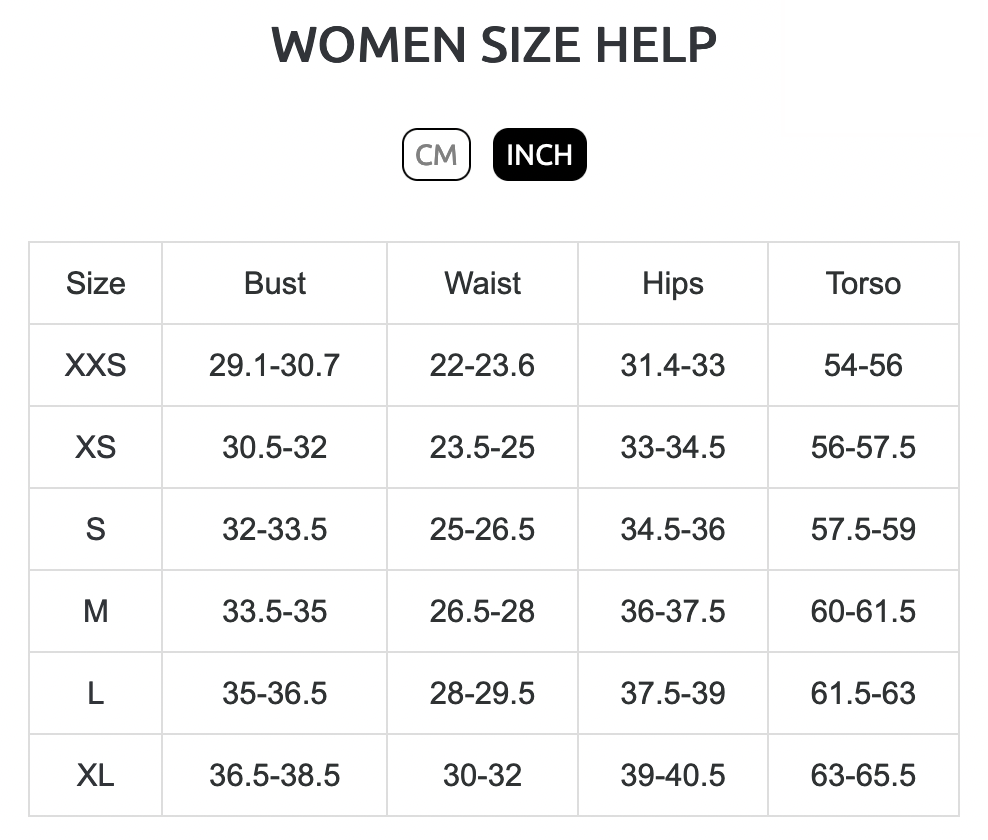
Task: Select the Torso column header
Action: (x=863, y=283)
